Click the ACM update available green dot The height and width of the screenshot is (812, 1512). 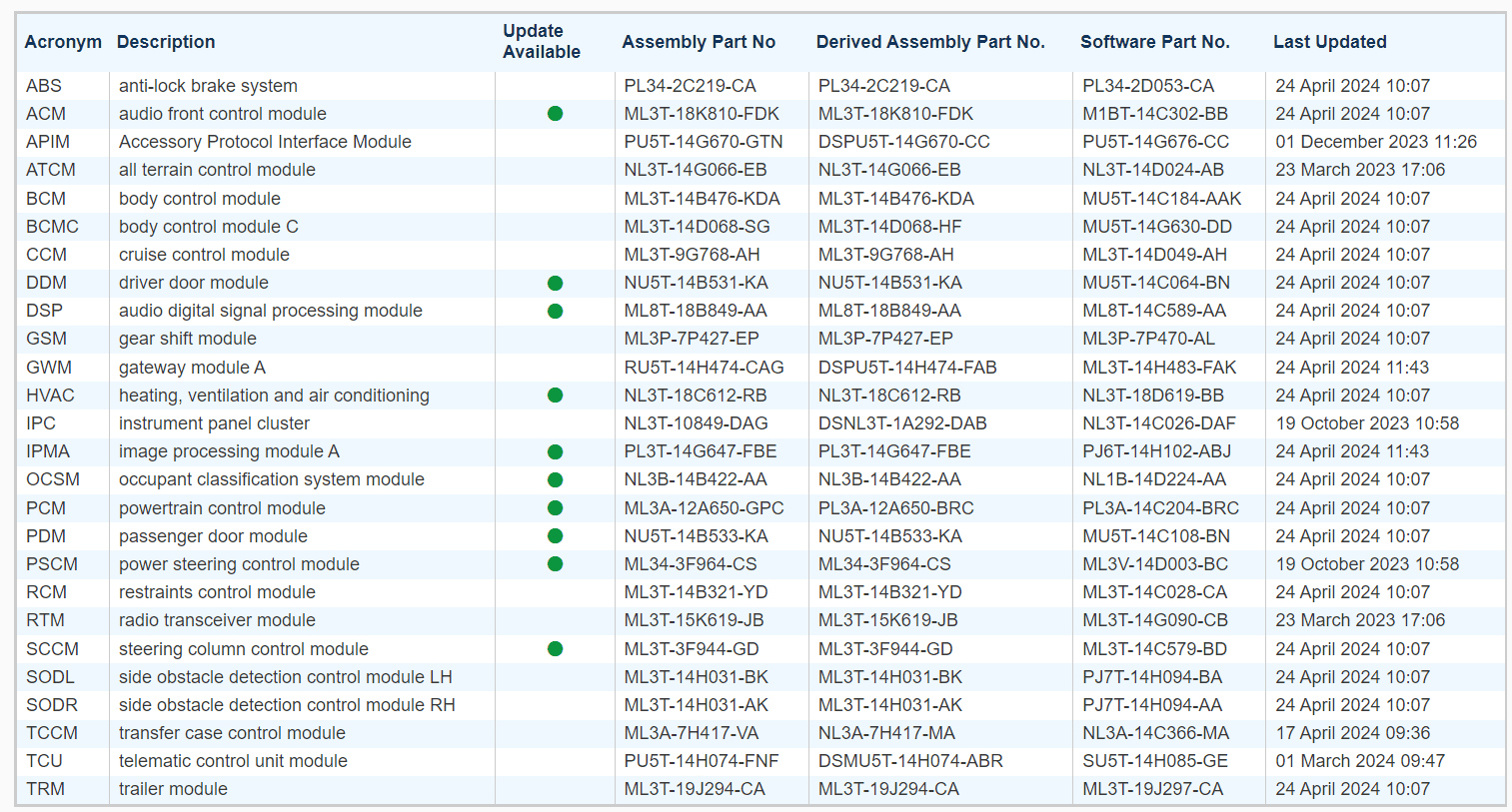(x=555, y=114)
